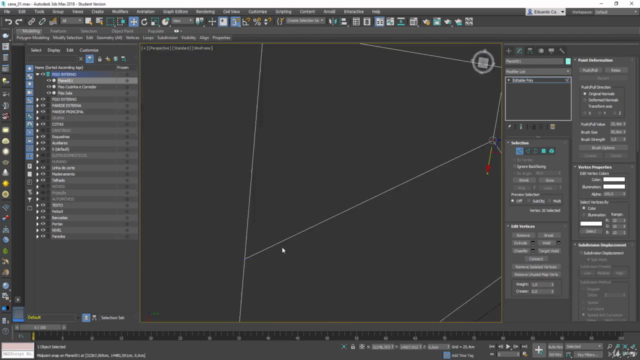
Task: Toggle visibility eye of COTAS layer
Action: [43, 124]
